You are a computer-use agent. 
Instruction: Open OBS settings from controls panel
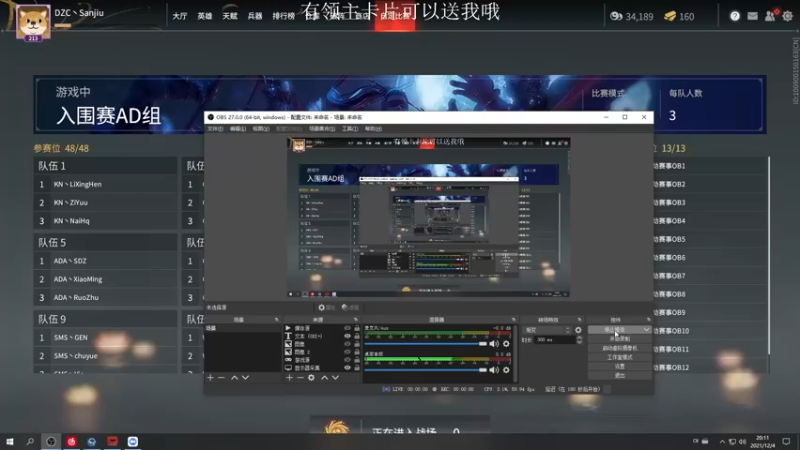pyautogui.click(x=619, y=366)
